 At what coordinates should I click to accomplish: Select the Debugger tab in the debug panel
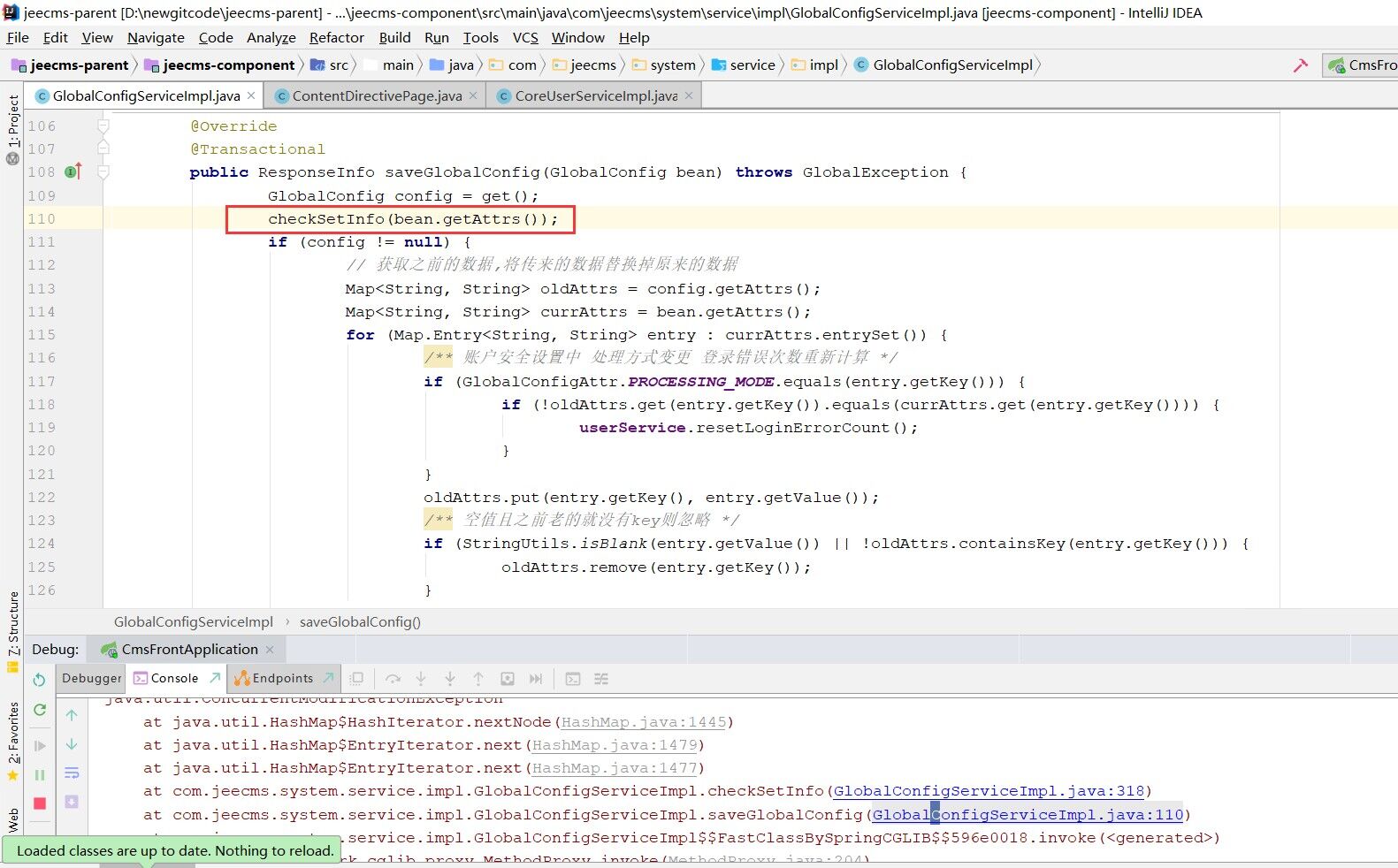click(92, 678)
